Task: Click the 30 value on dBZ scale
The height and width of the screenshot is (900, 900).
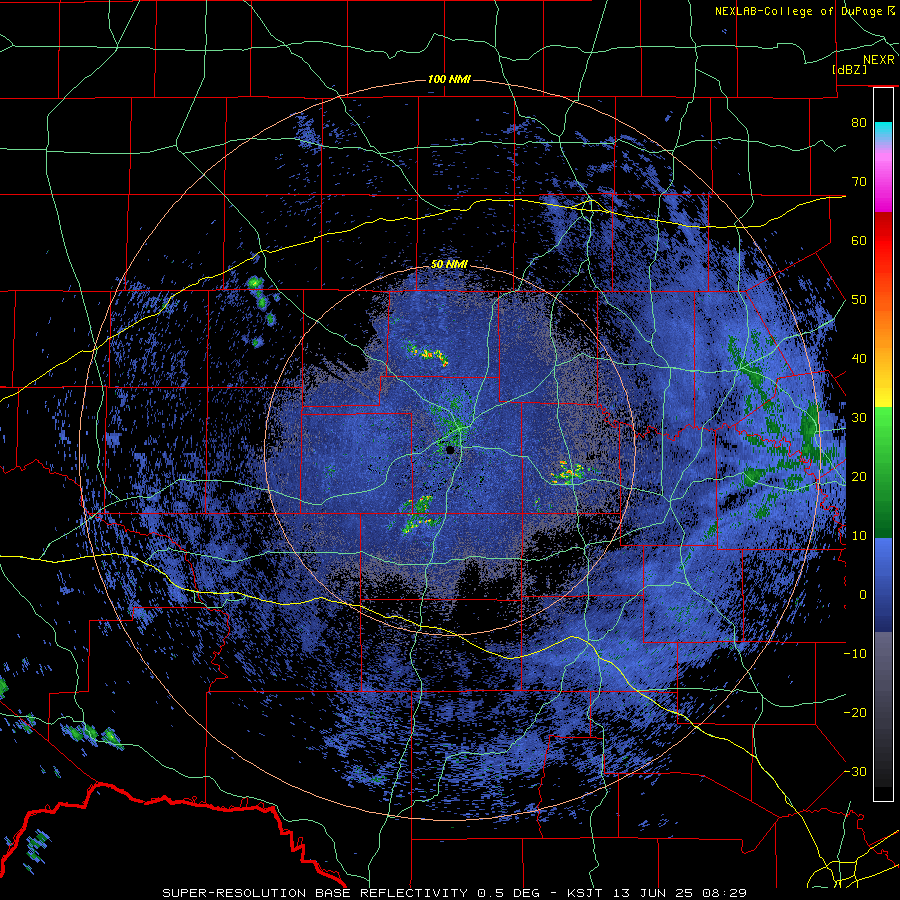Action: click(x=859, y=418)
